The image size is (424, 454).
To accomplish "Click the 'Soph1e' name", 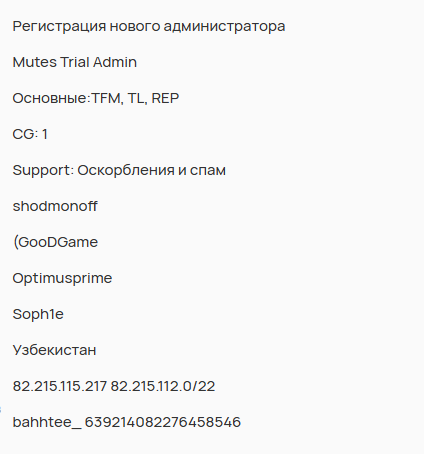I will 38,314.
